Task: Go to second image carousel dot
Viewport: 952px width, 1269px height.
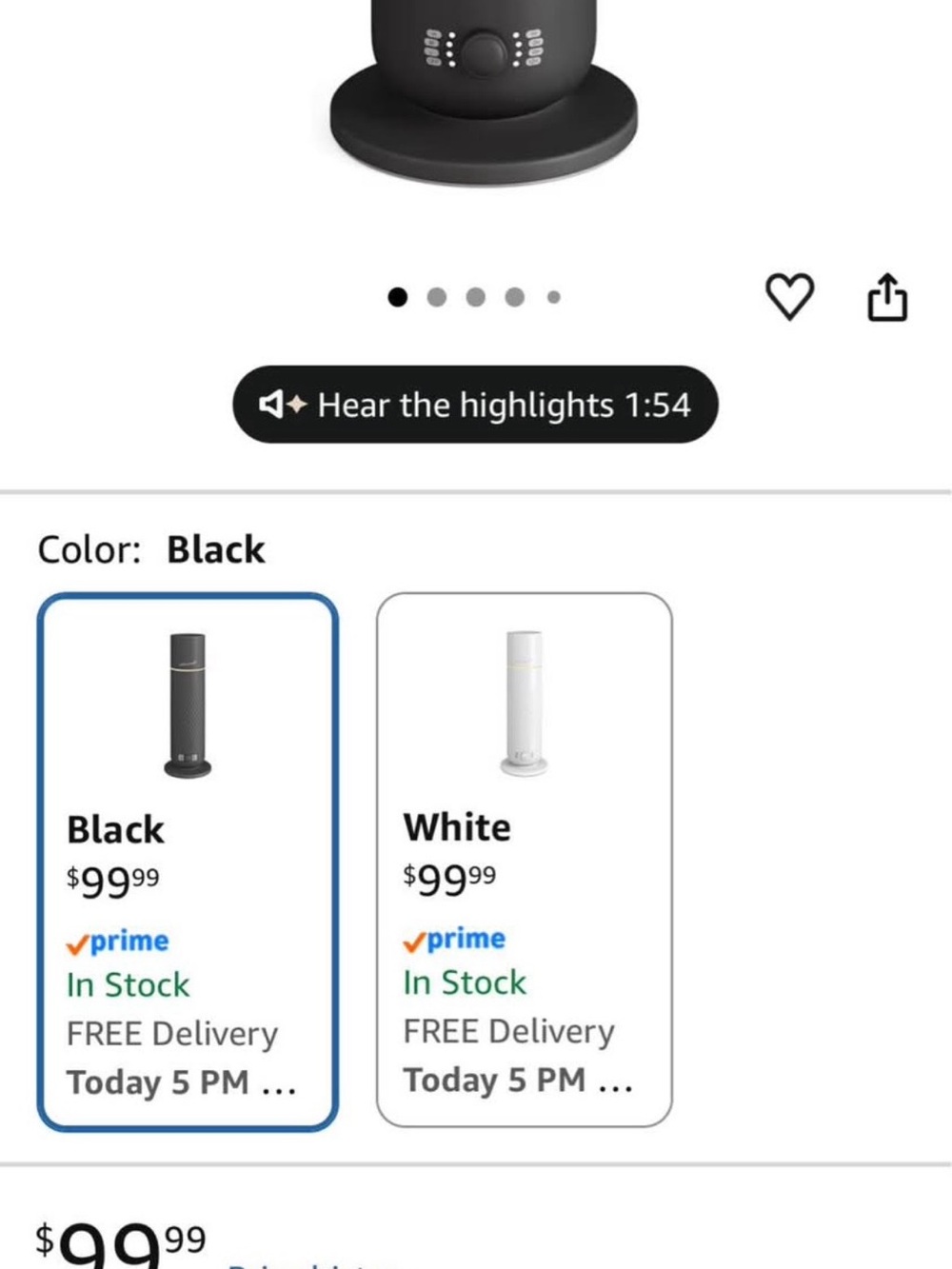Action: pyautogui.click(x=437, y=297)
